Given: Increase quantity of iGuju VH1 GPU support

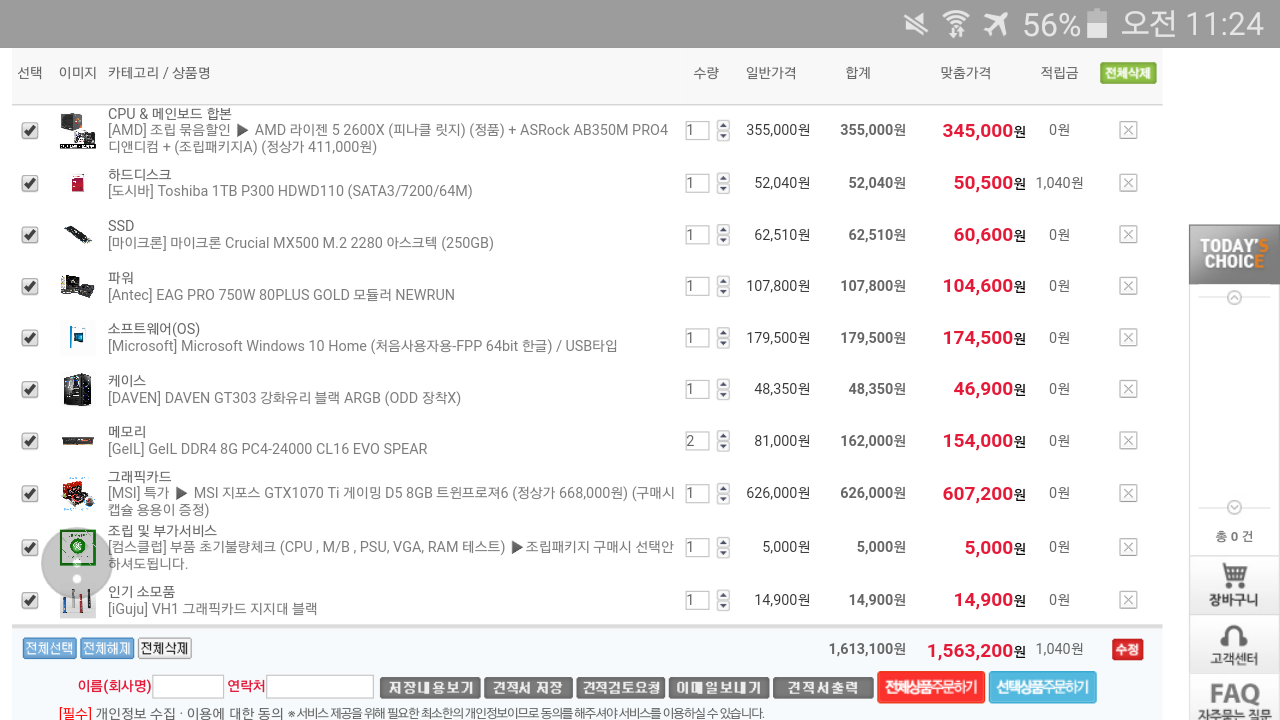Looking at the screenshot, I should click(x=723, y=595).
